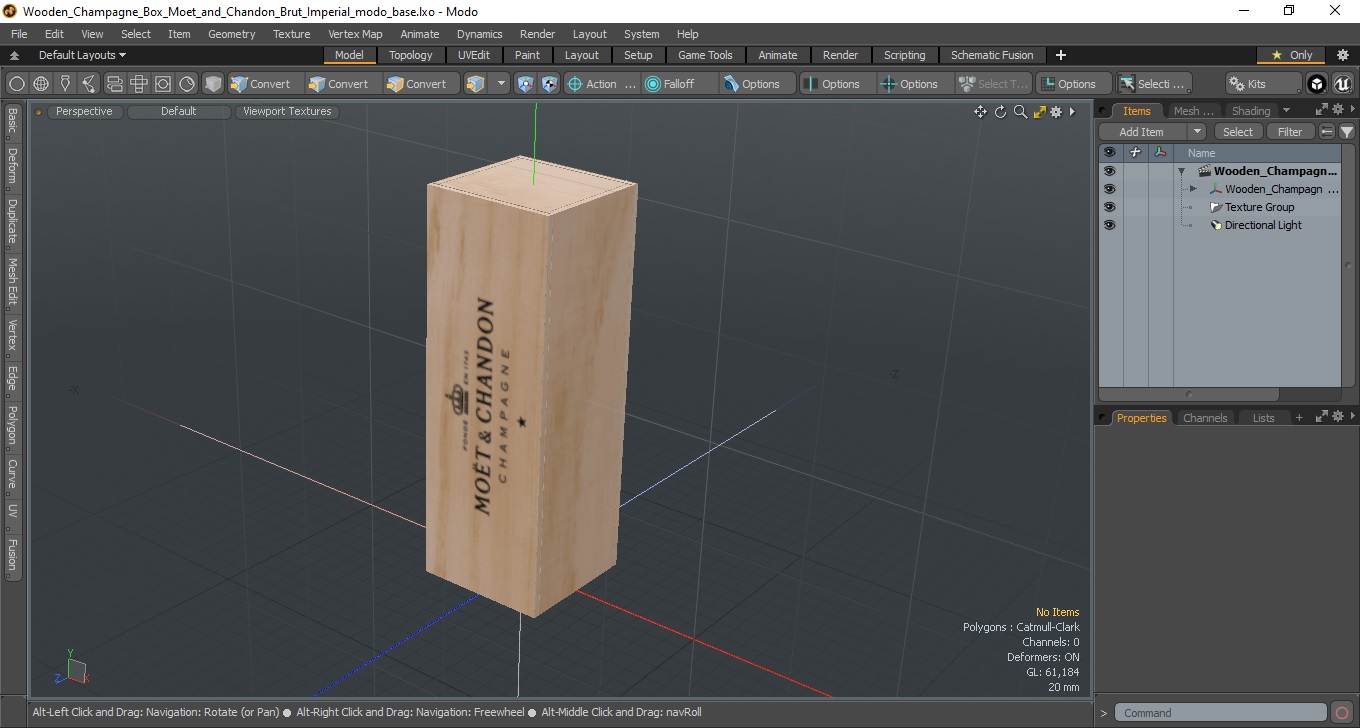Click the funnel filter icon in Items

1347,132
